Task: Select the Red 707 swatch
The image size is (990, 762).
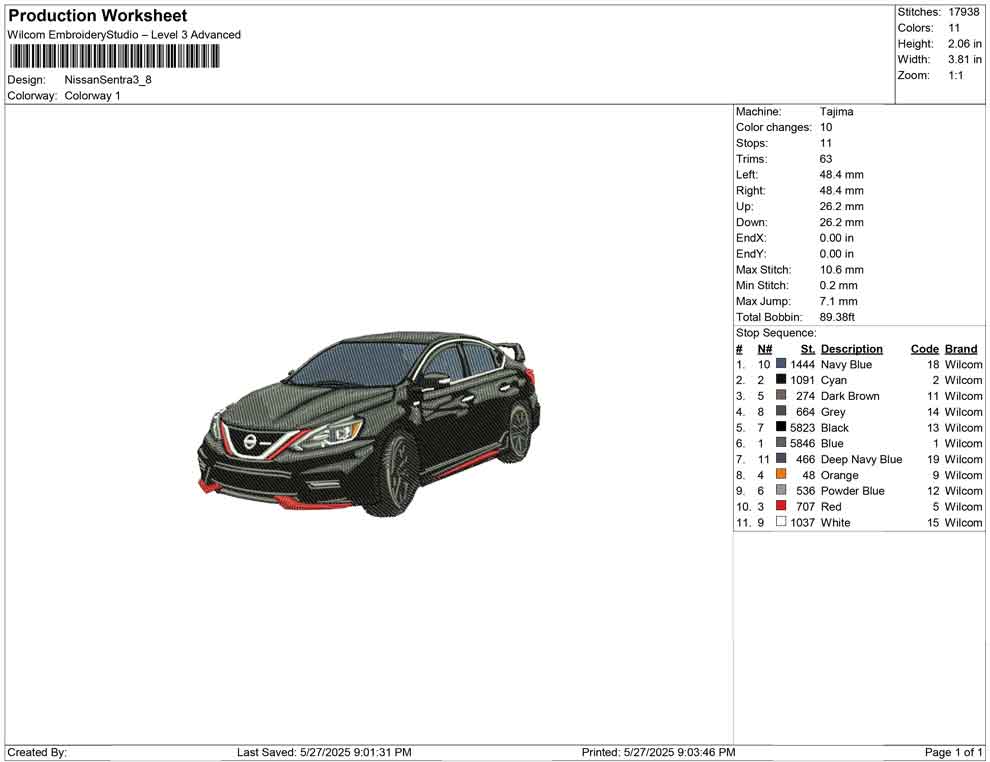Action: [781, 506]
